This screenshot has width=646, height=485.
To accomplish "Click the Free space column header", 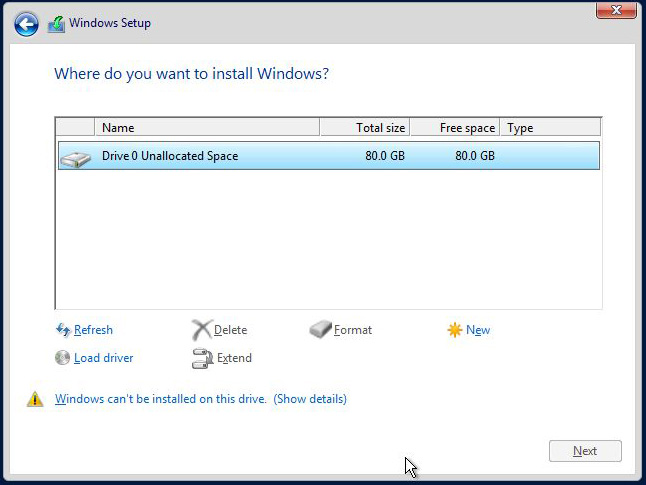I will pyautogui.click(x=455, y=128).
